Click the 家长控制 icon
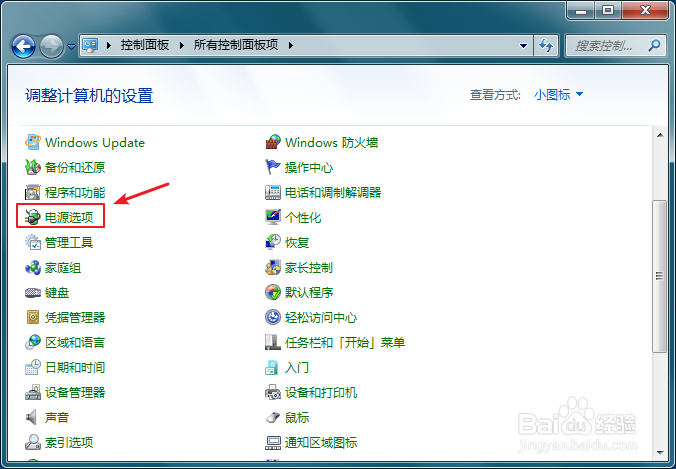The width and height of the screenshot is (676, 469). [273, 267]
